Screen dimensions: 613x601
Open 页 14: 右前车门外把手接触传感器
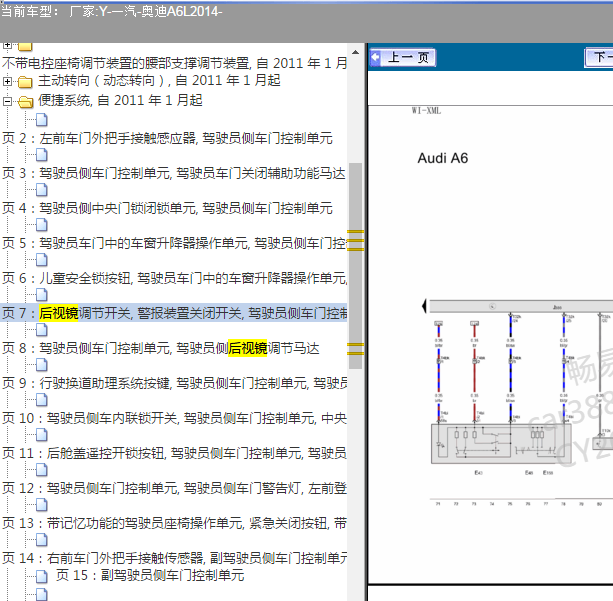coord(174,558)
